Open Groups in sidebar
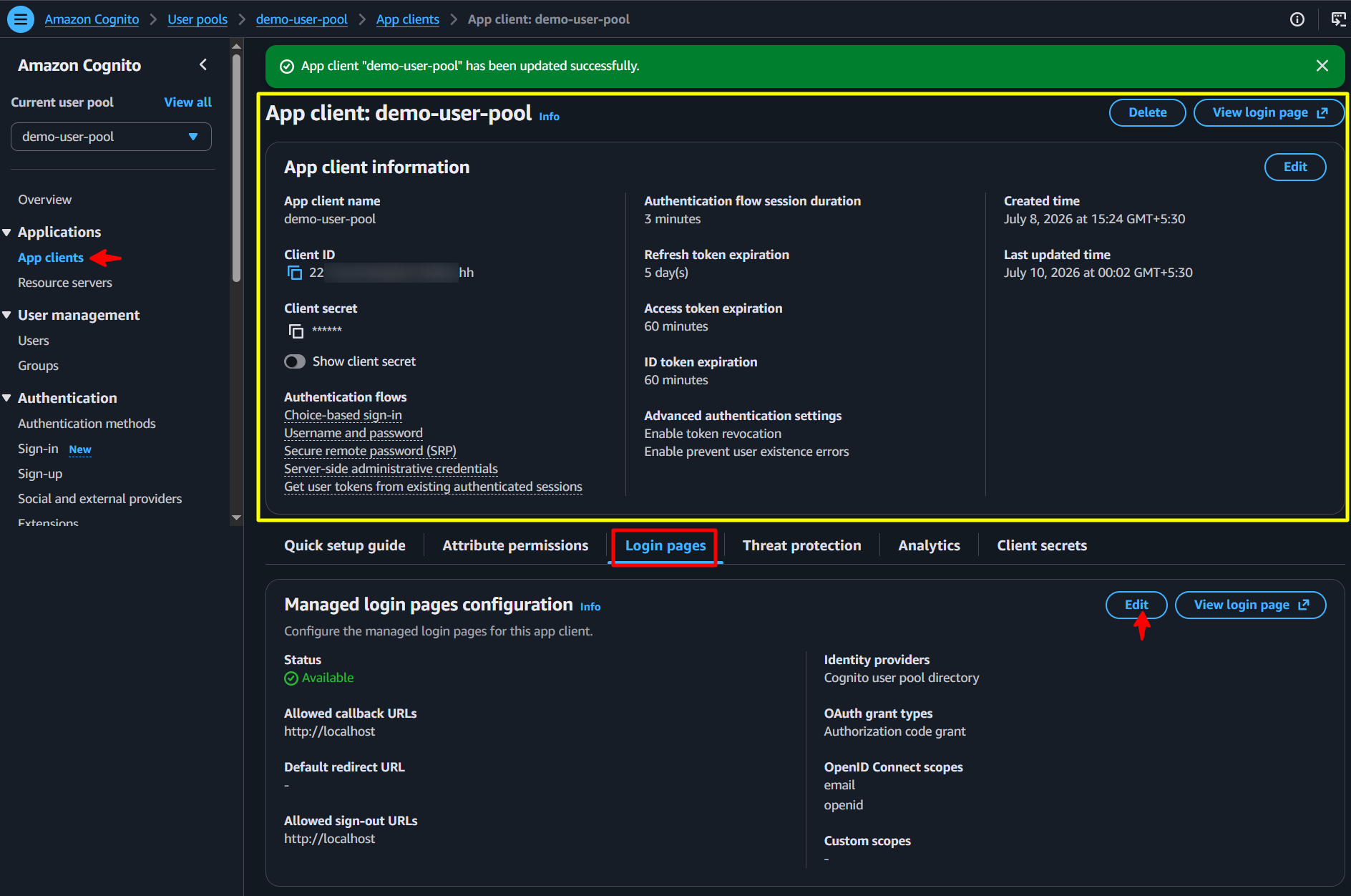Screen dimensions: 1351x896 pyautogui.click(x=38, y=366)
